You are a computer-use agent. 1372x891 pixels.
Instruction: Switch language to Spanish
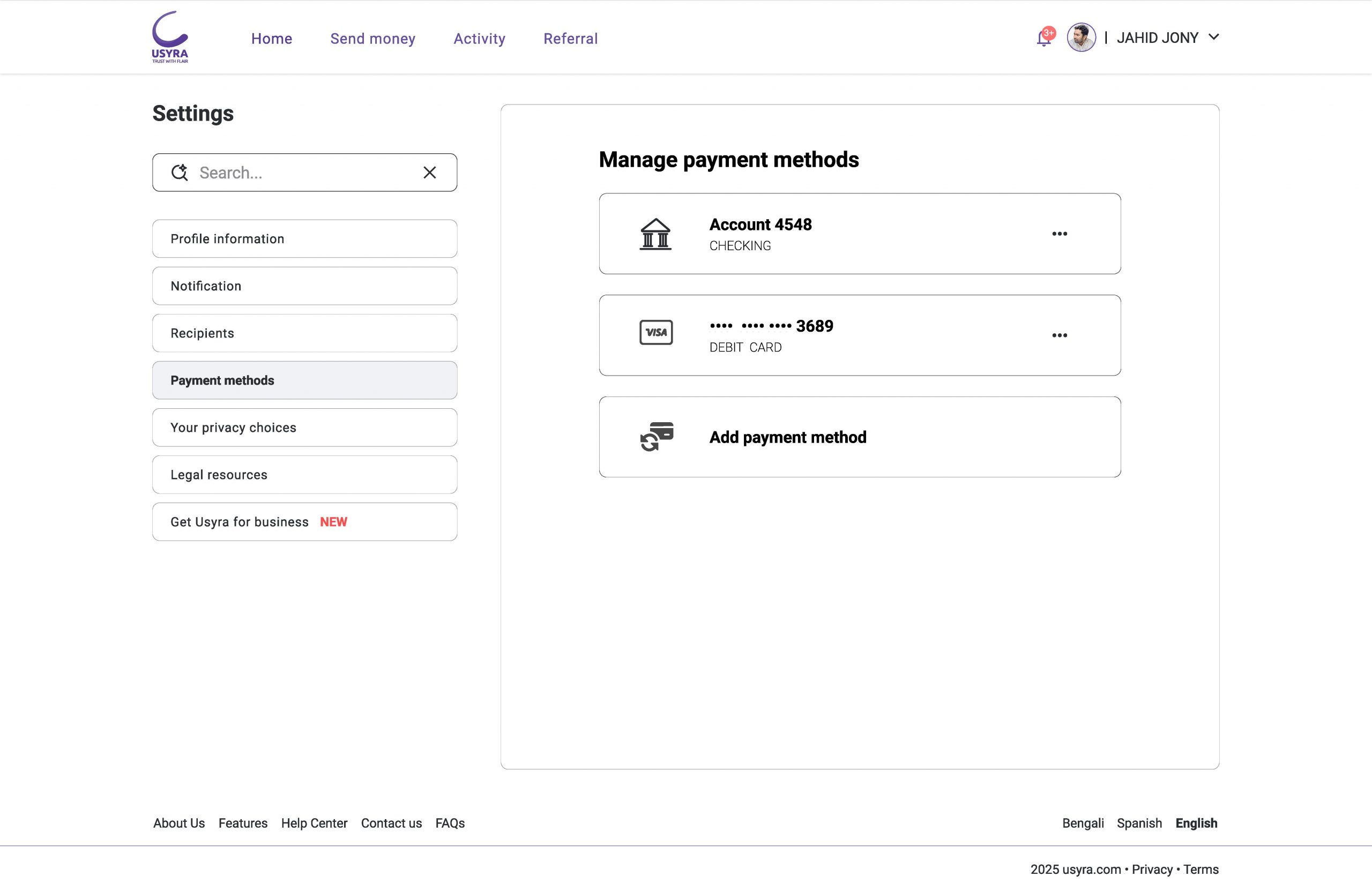1139,823
